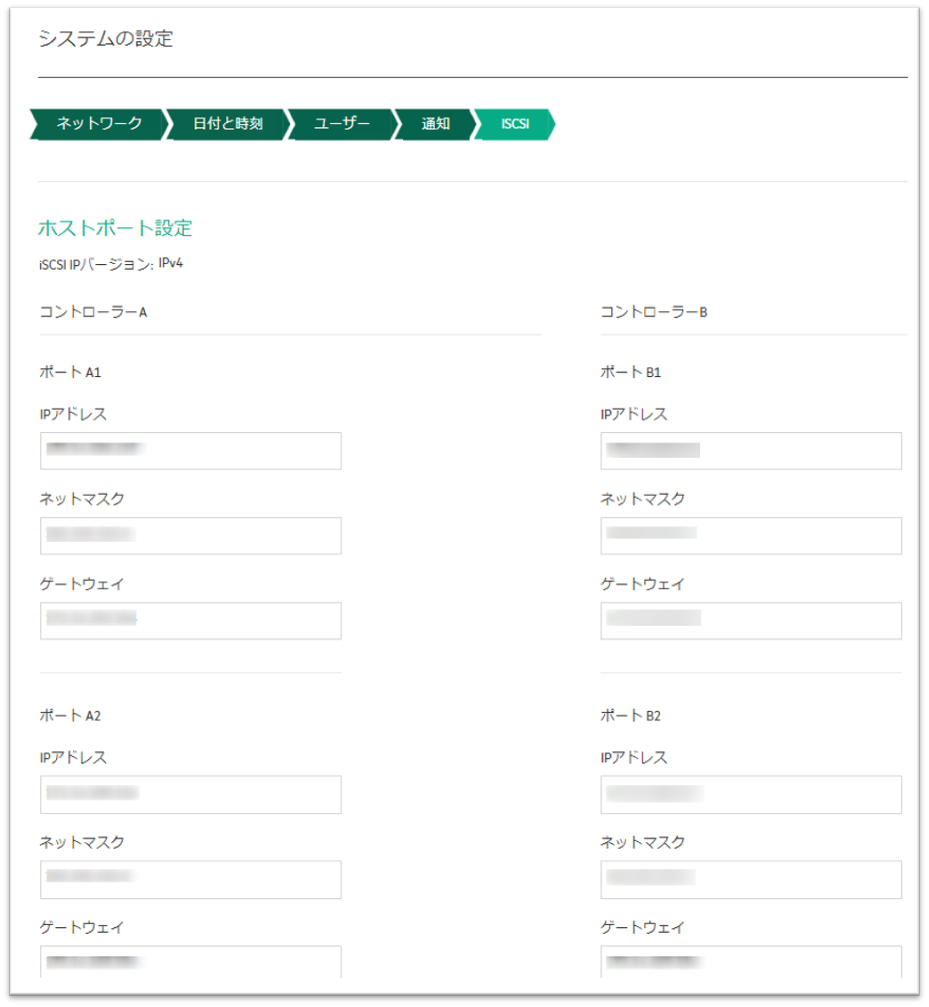Screen dimensions: 929x1007
Task: Select the IPアドレス field for ポート B1
Action: [x=751, y=451]
